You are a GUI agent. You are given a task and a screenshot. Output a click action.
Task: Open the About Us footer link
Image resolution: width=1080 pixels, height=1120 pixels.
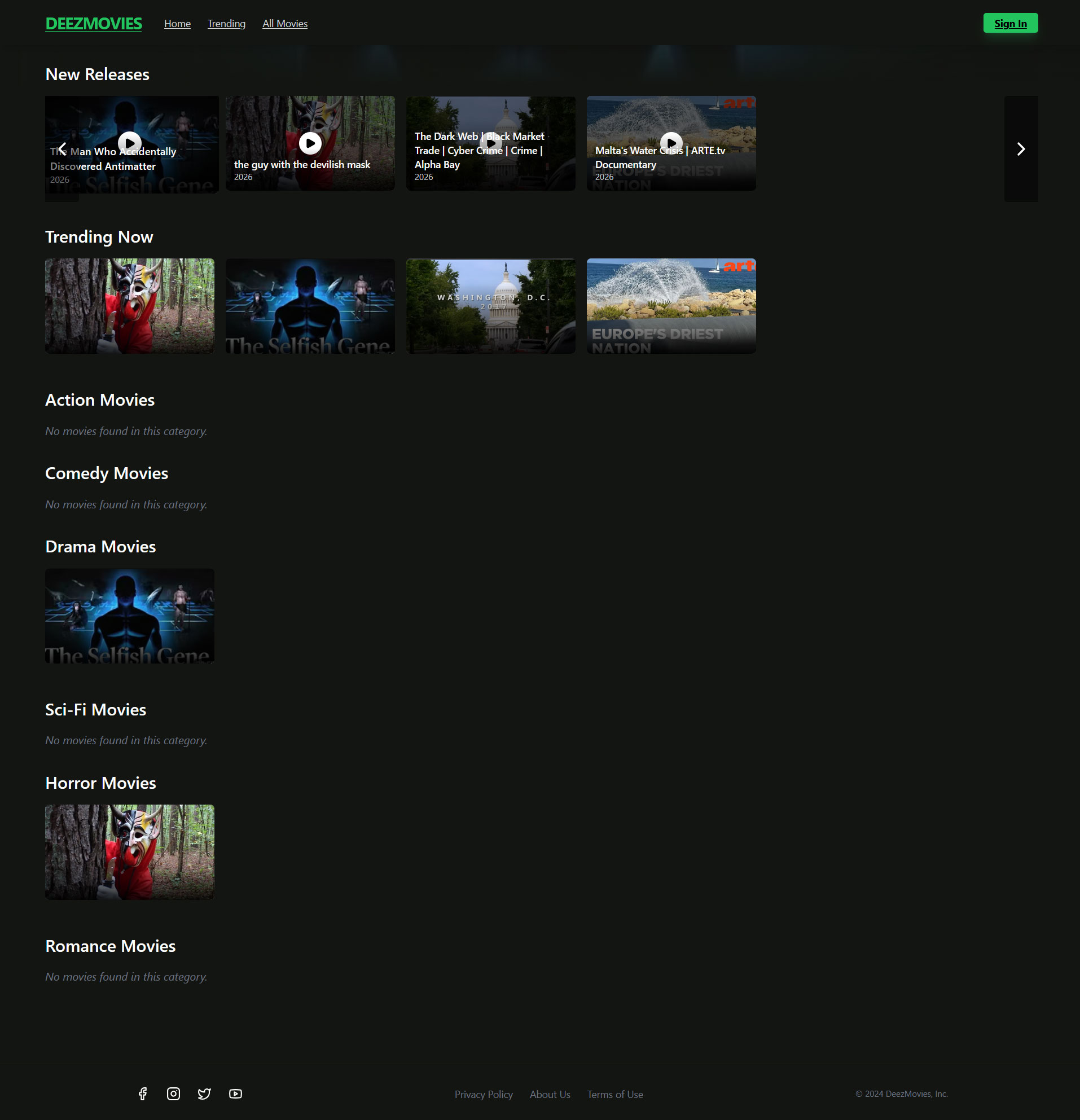pyautogui.click(x=550, y=1093)
